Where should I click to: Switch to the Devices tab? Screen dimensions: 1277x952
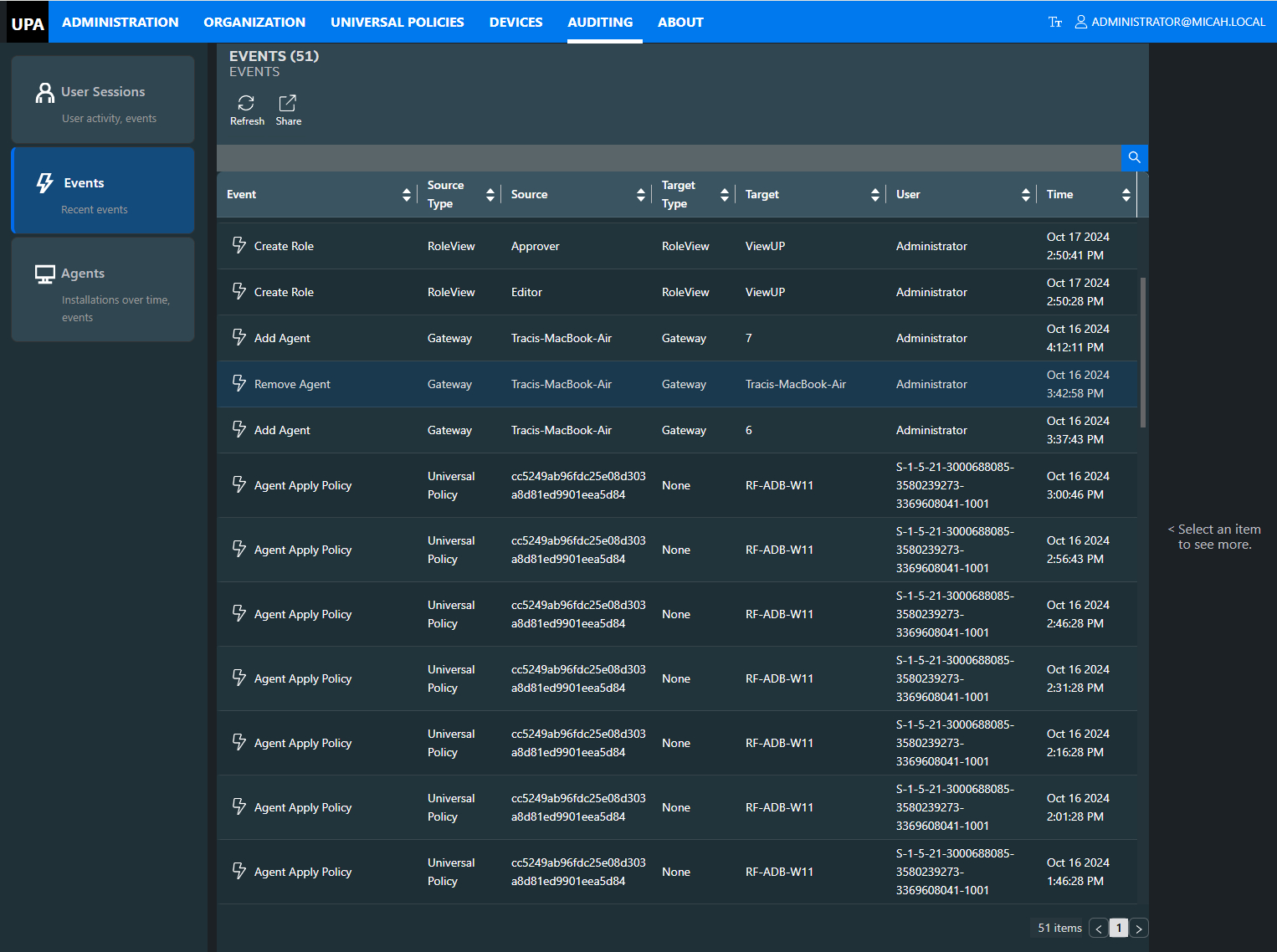[x=515, y=23]
